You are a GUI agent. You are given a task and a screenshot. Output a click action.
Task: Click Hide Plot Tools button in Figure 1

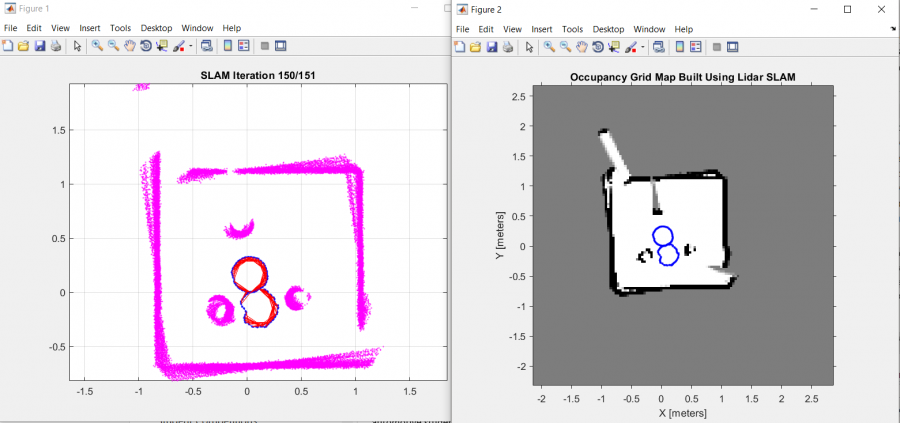point(264,46)
